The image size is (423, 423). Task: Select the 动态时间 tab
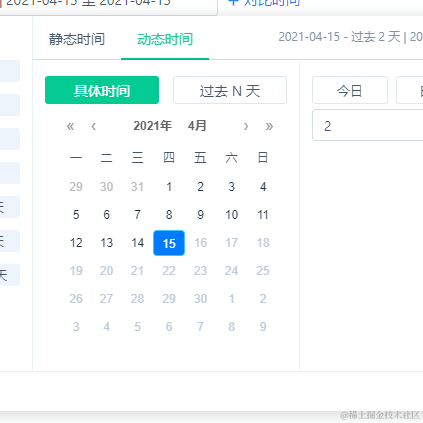click(165, 39)
